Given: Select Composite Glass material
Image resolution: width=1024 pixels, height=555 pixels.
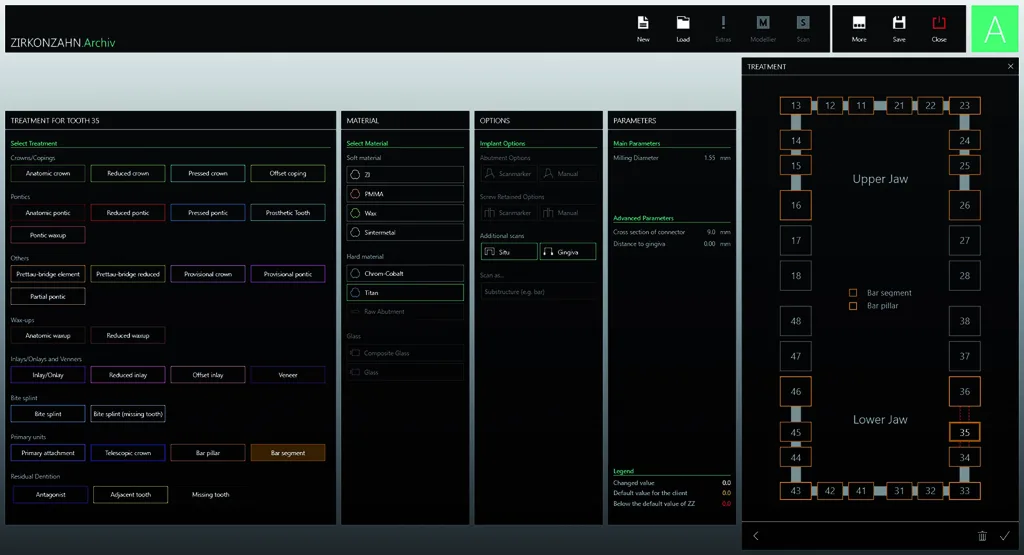Looking at the screenshot, I should tap(405, 353).
